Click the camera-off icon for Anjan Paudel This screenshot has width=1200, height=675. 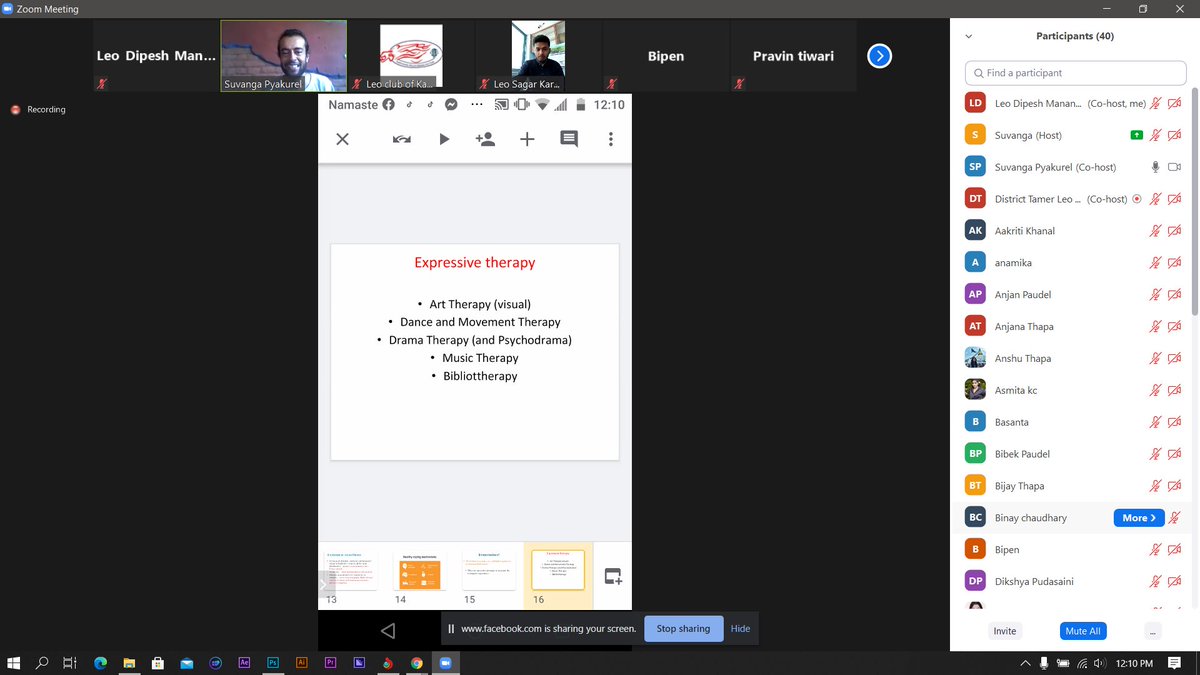coord(1175,295)
